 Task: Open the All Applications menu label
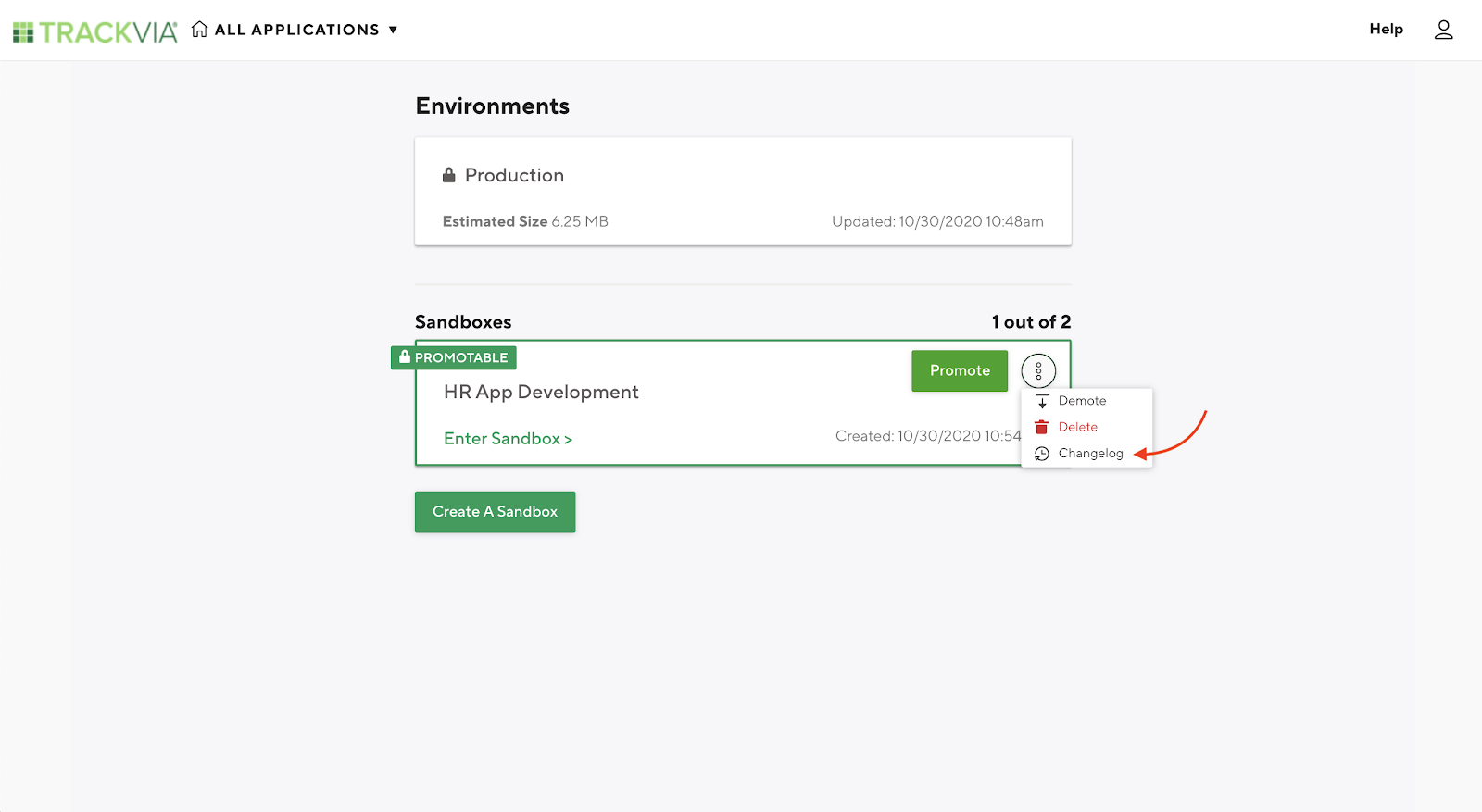pos(296,30)
